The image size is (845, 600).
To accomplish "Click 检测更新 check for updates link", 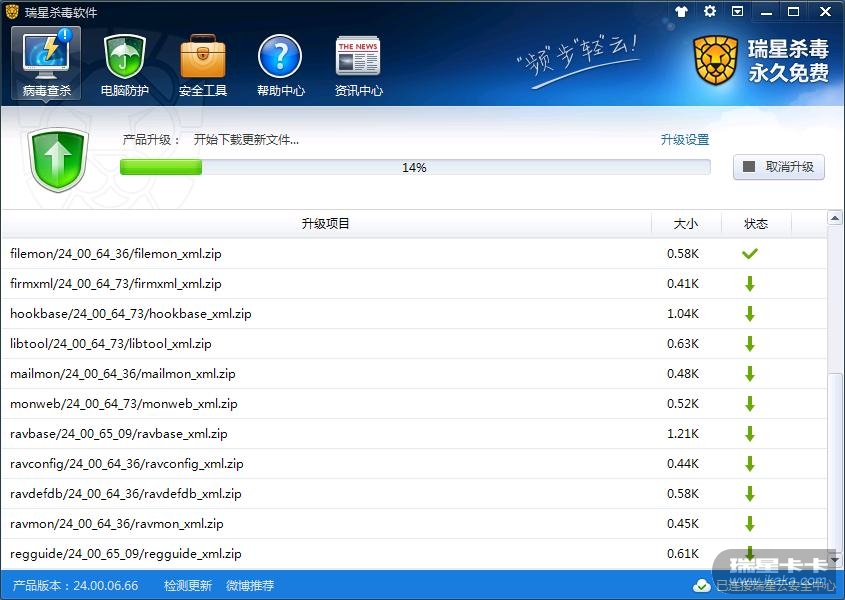I will [x=188, y=585].
